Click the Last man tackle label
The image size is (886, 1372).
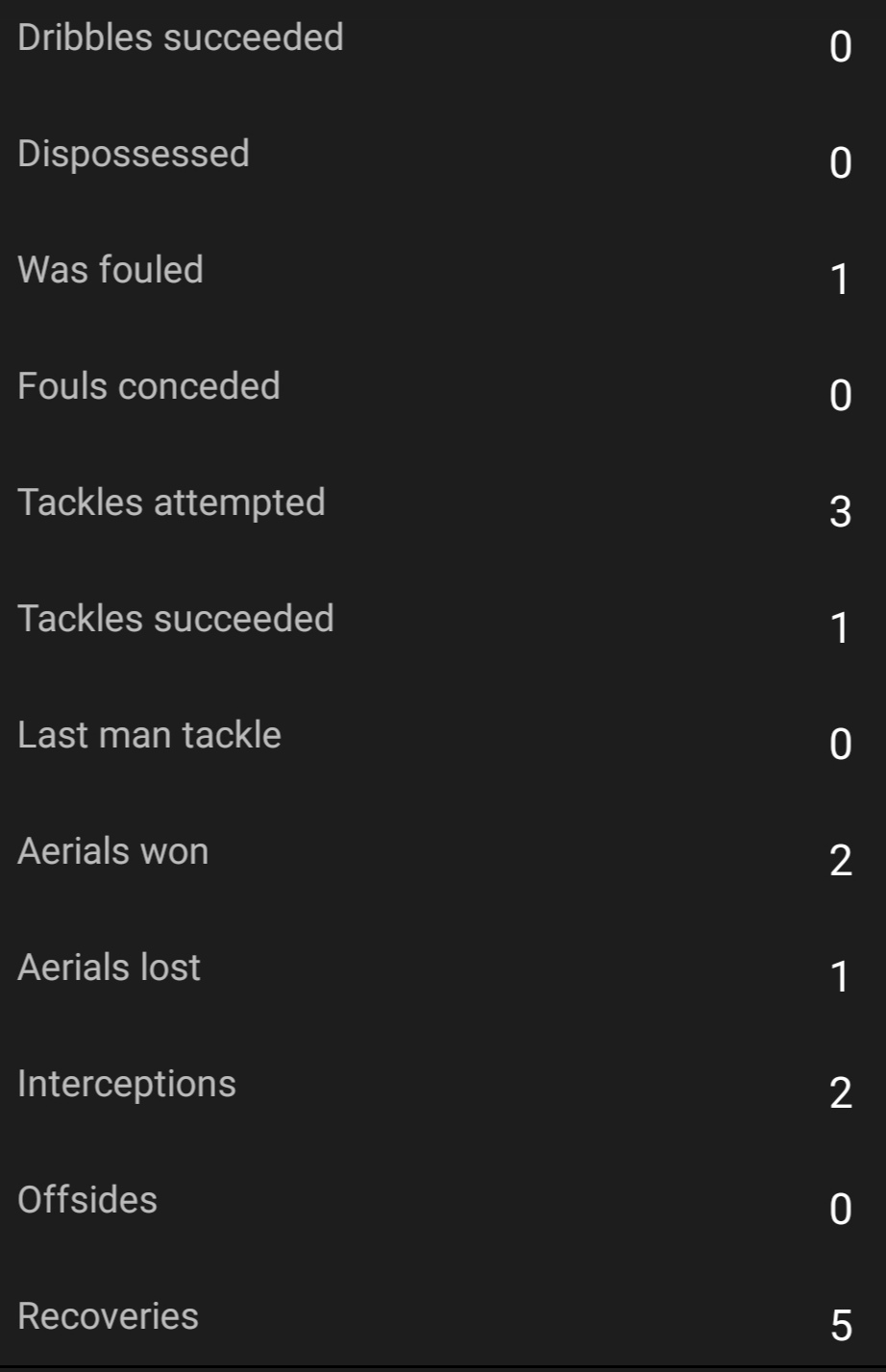150,735
